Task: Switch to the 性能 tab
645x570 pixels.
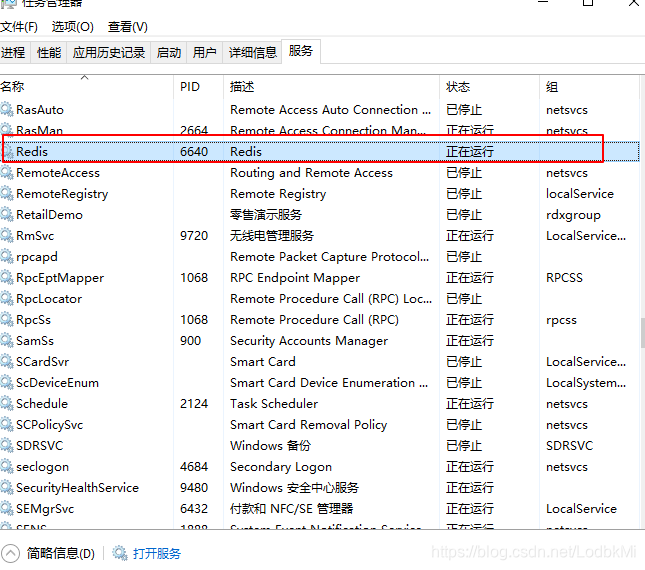Action: pos(49,53)
